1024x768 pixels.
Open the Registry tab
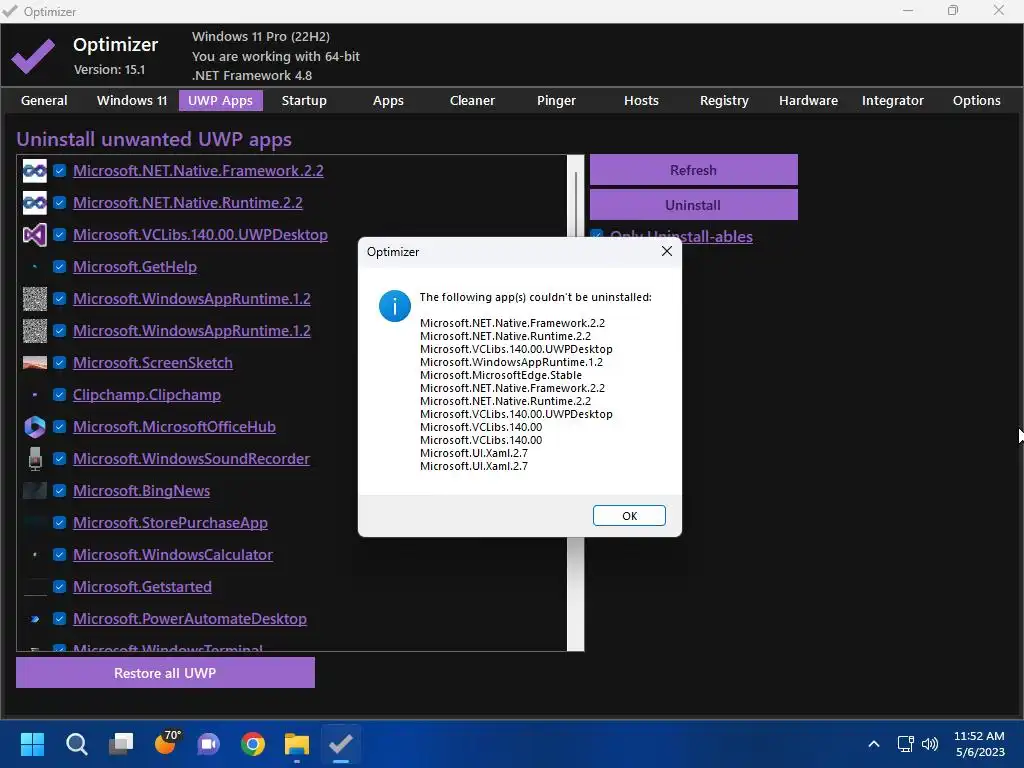click(724, 101)
